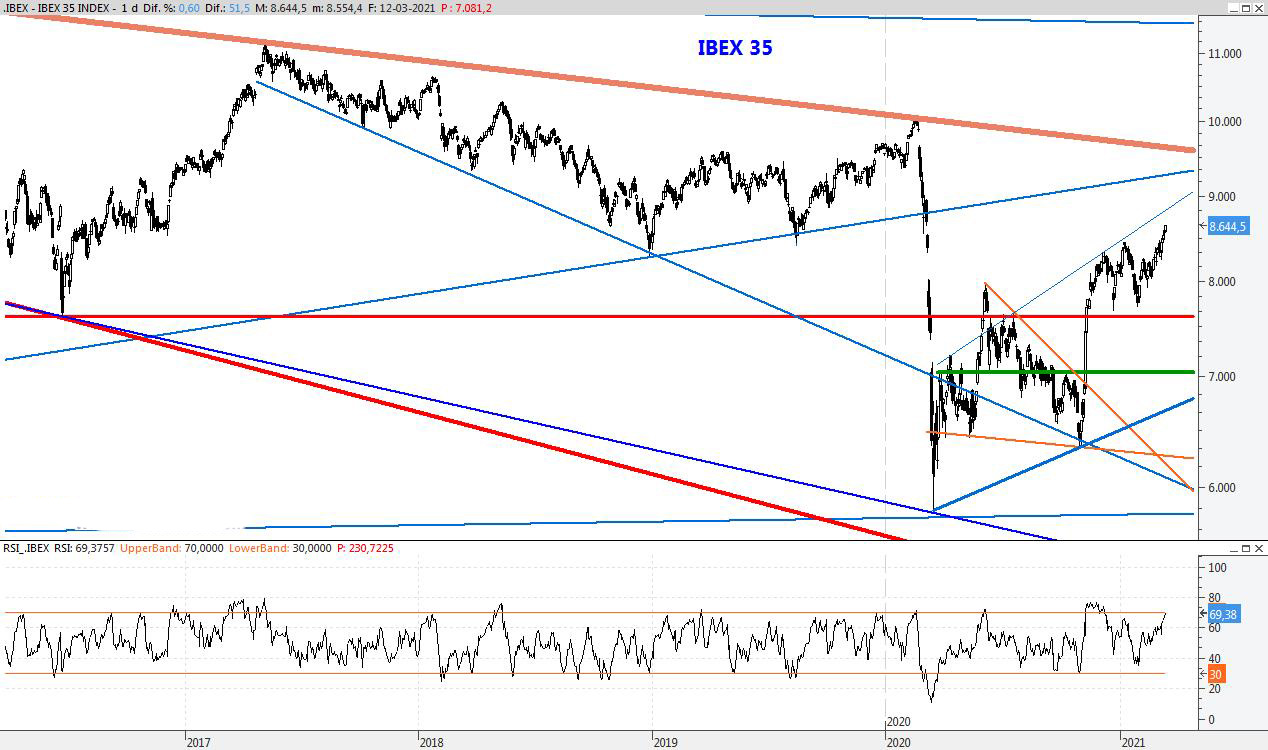The image size is (1268, 750).
Task: Click the .IBEX - IBEX 35 INDEX symbol name
Action: pos(58,8)
